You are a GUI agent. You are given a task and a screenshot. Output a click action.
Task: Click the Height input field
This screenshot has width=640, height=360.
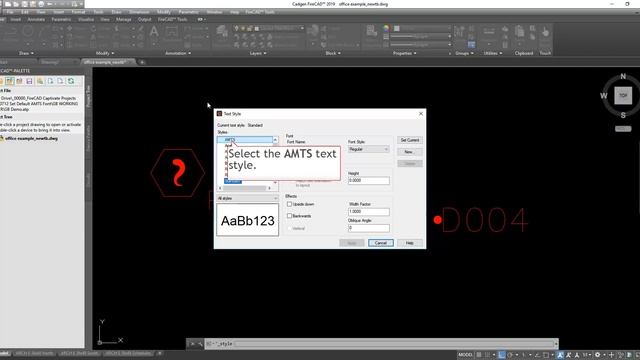tap(369, 180)
